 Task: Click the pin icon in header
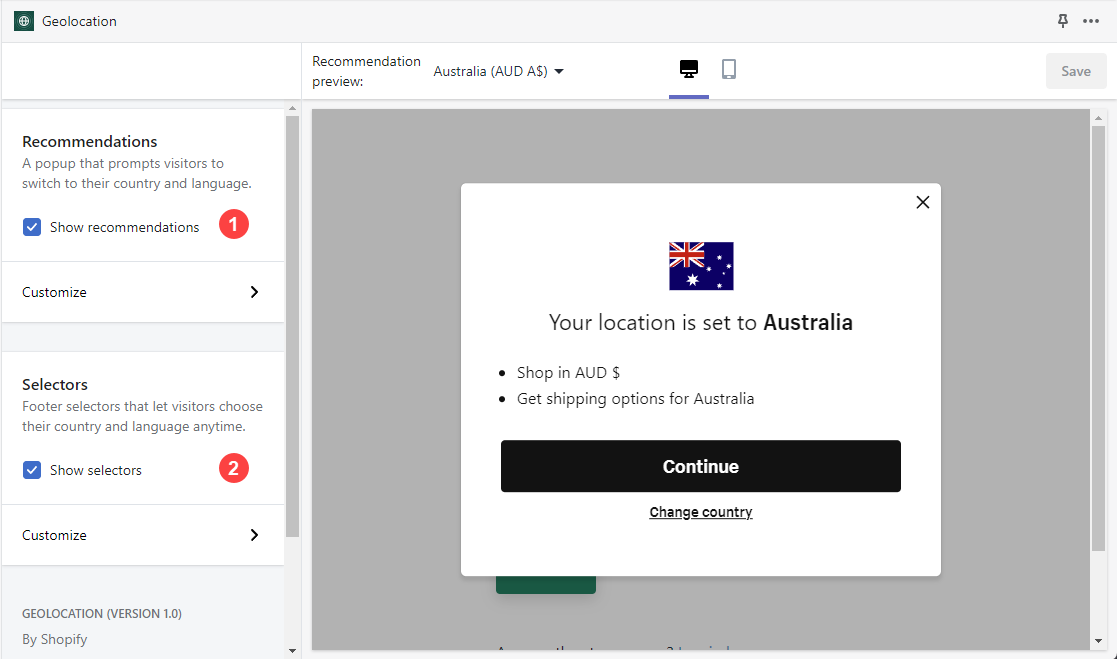[x=1063, y=21]
